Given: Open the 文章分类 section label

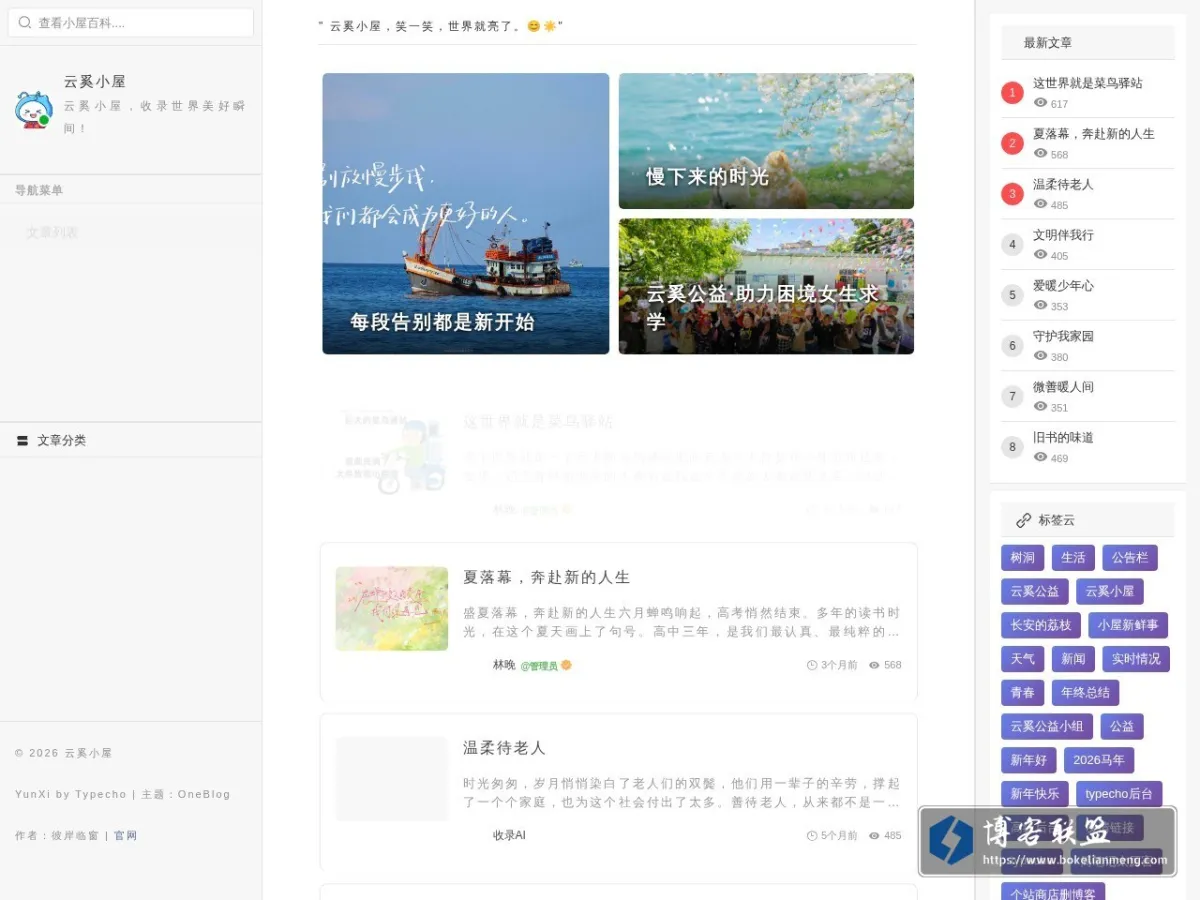Looking at the screenshot, I should point(62,440).
